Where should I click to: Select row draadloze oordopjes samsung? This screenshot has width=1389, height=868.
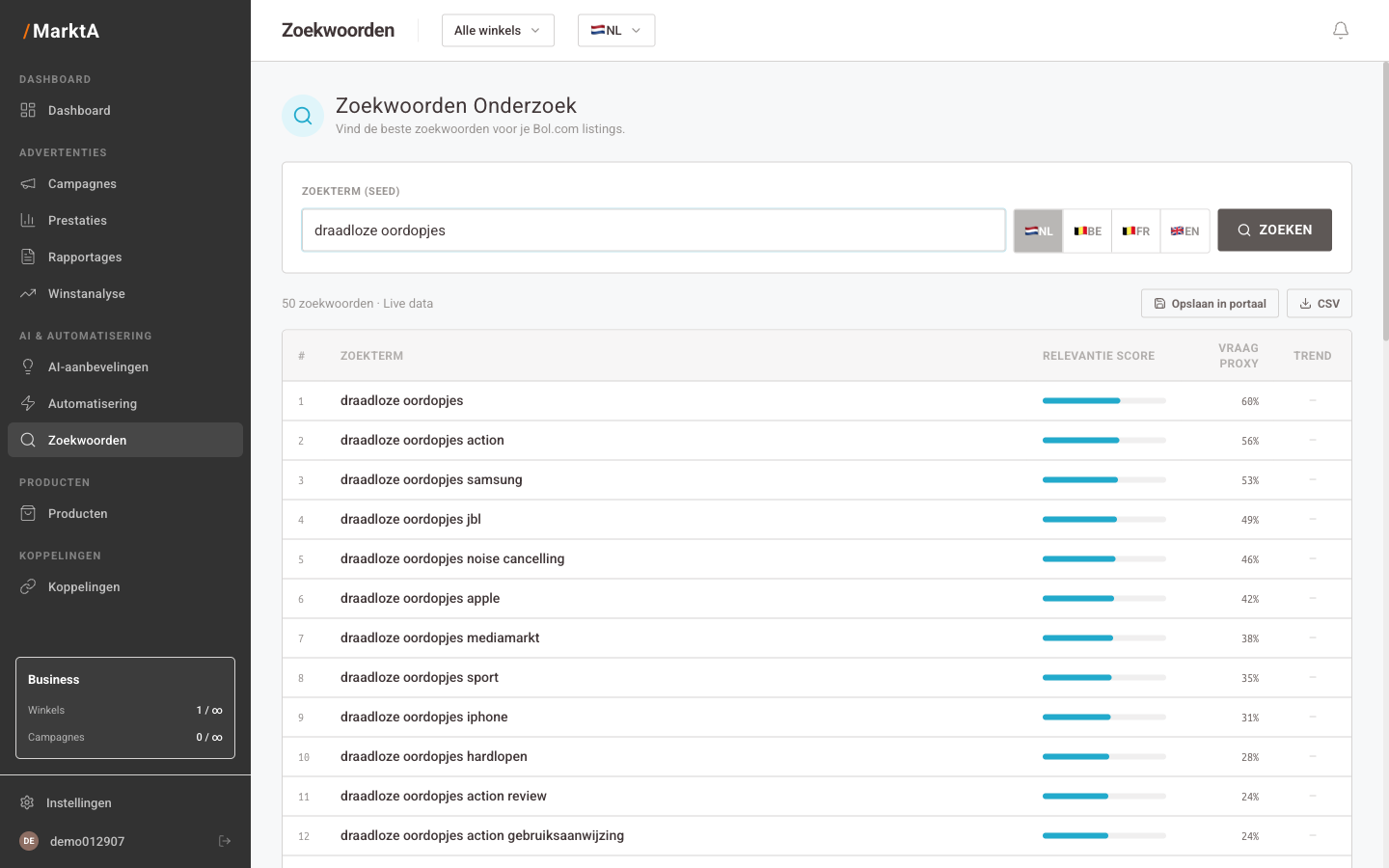pyautogui.click(x=817, y=480)
